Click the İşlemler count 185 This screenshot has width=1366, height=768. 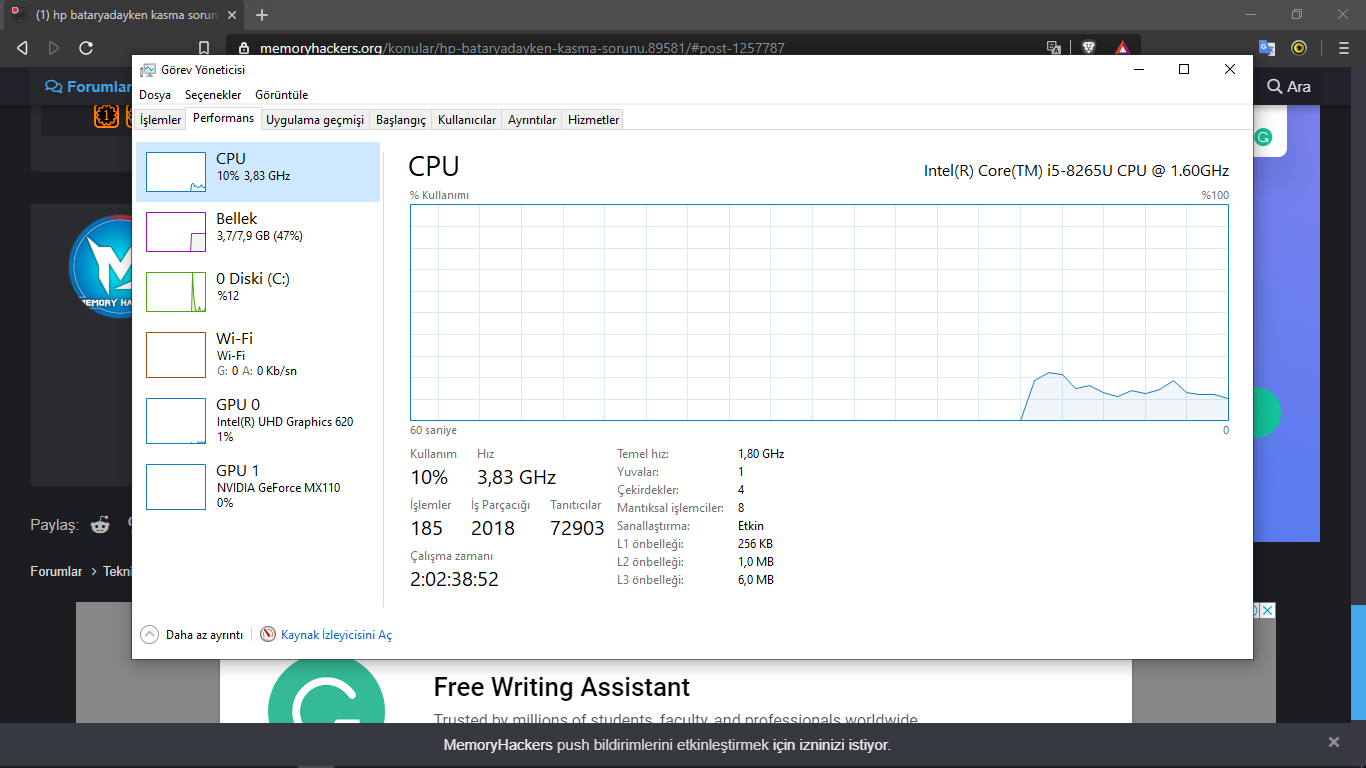tap(426, 528)
